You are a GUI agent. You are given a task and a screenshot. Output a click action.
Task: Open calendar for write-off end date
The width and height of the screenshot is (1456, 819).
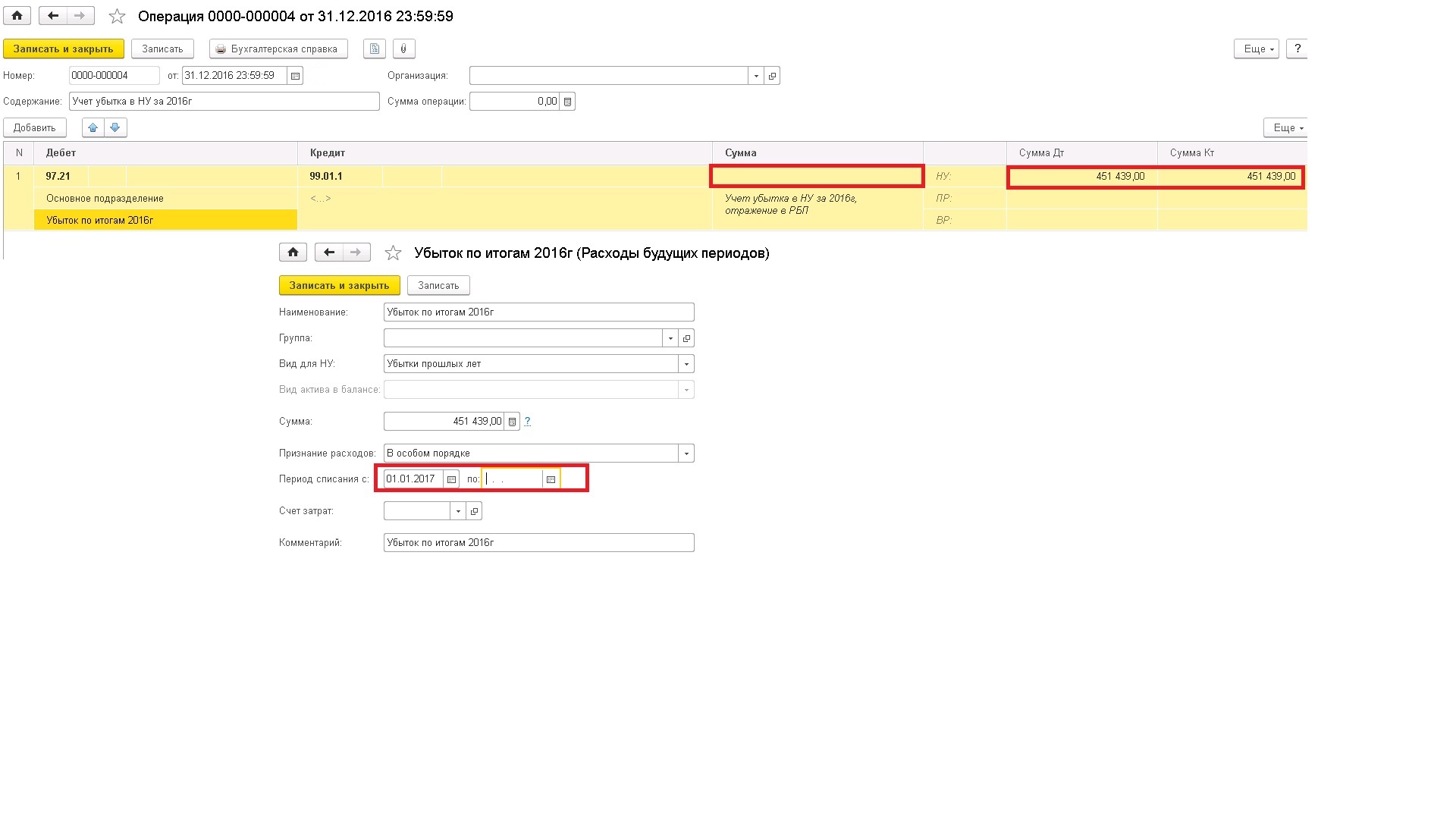click(551, 479)
